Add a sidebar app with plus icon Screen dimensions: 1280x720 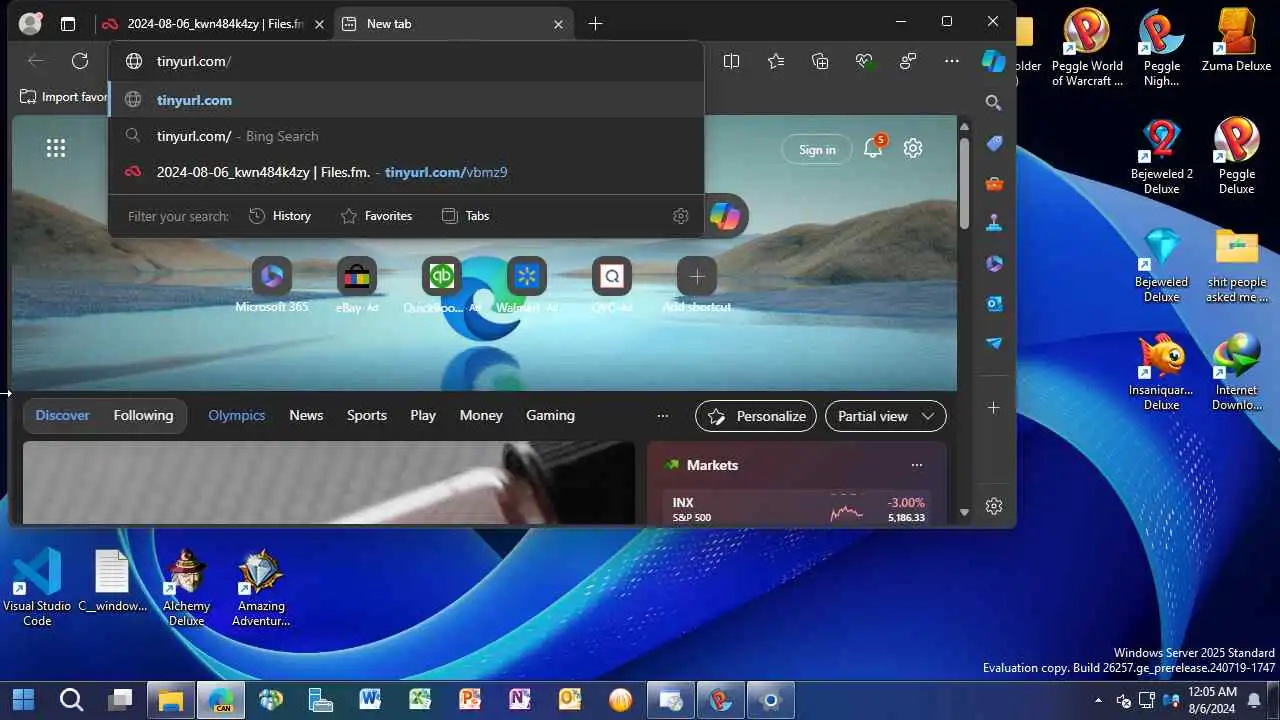pyautogui.click(x=993, y=408)
